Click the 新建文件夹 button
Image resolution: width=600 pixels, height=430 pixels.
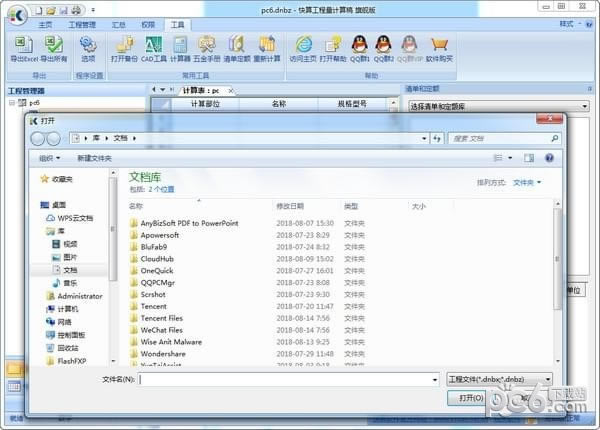click(x=95, y=158)
